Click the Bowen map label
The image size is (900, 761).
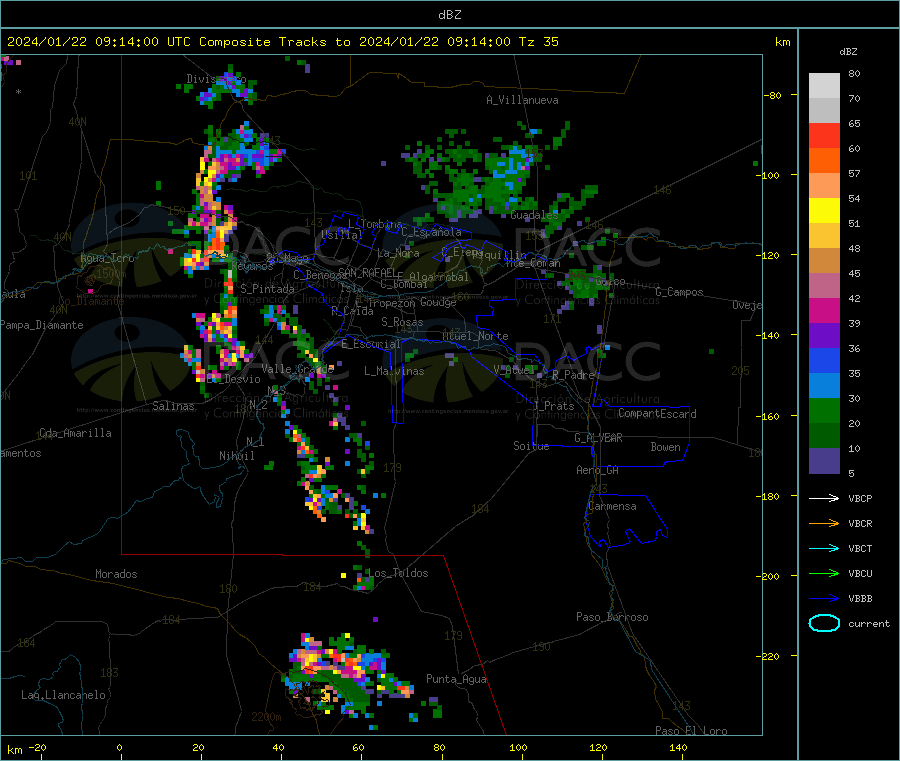pos(665,447)
